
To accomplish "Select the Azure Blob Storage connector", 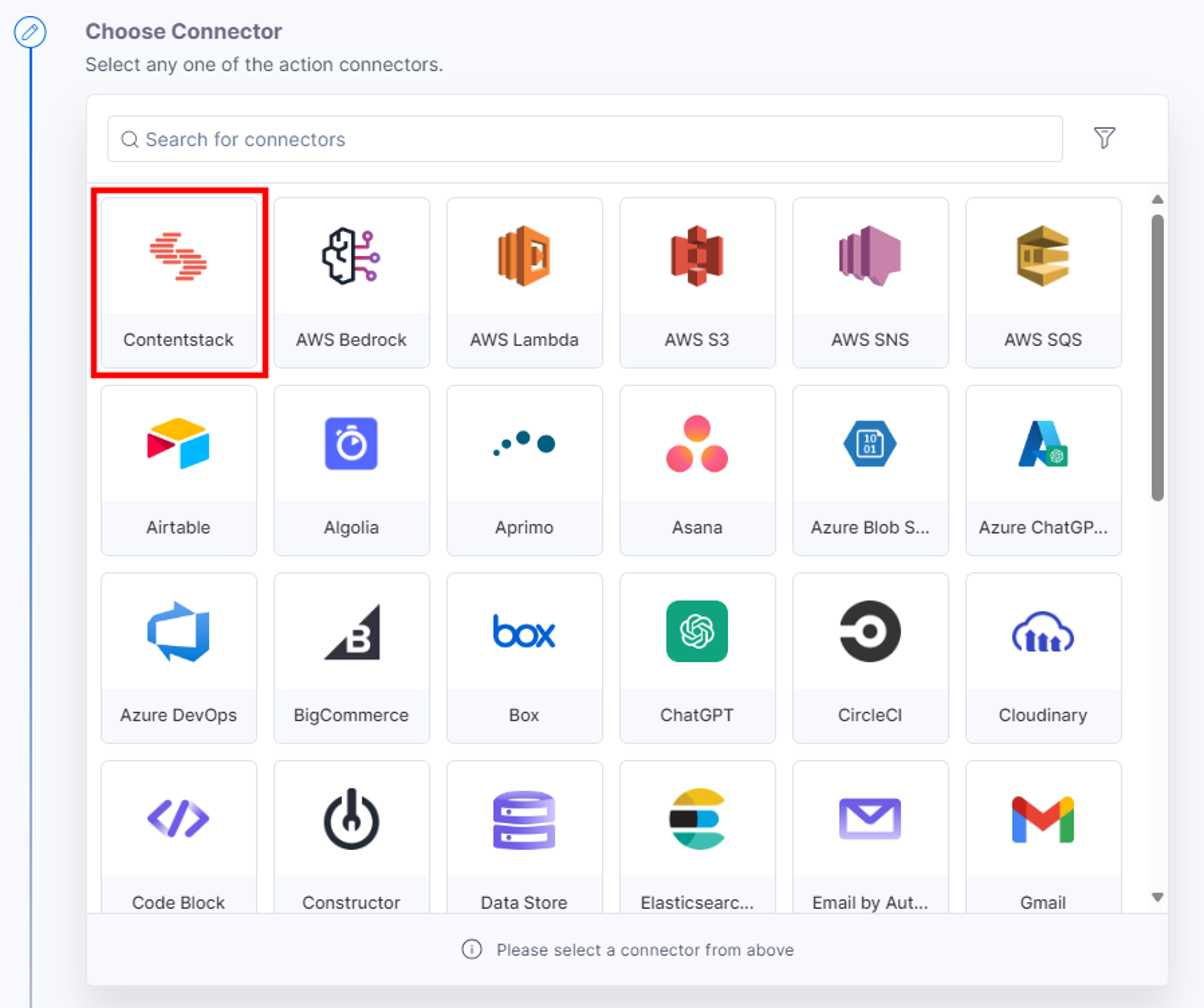I will point(870,470).
